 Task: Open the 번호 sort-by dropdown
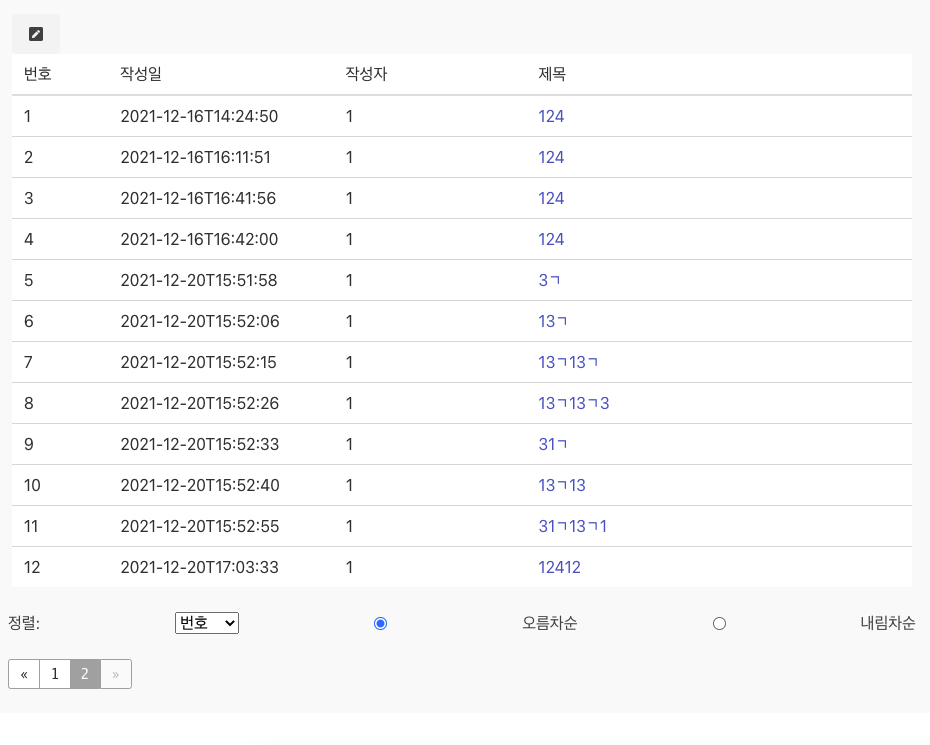pyautogui.click(x=207, y=623)
